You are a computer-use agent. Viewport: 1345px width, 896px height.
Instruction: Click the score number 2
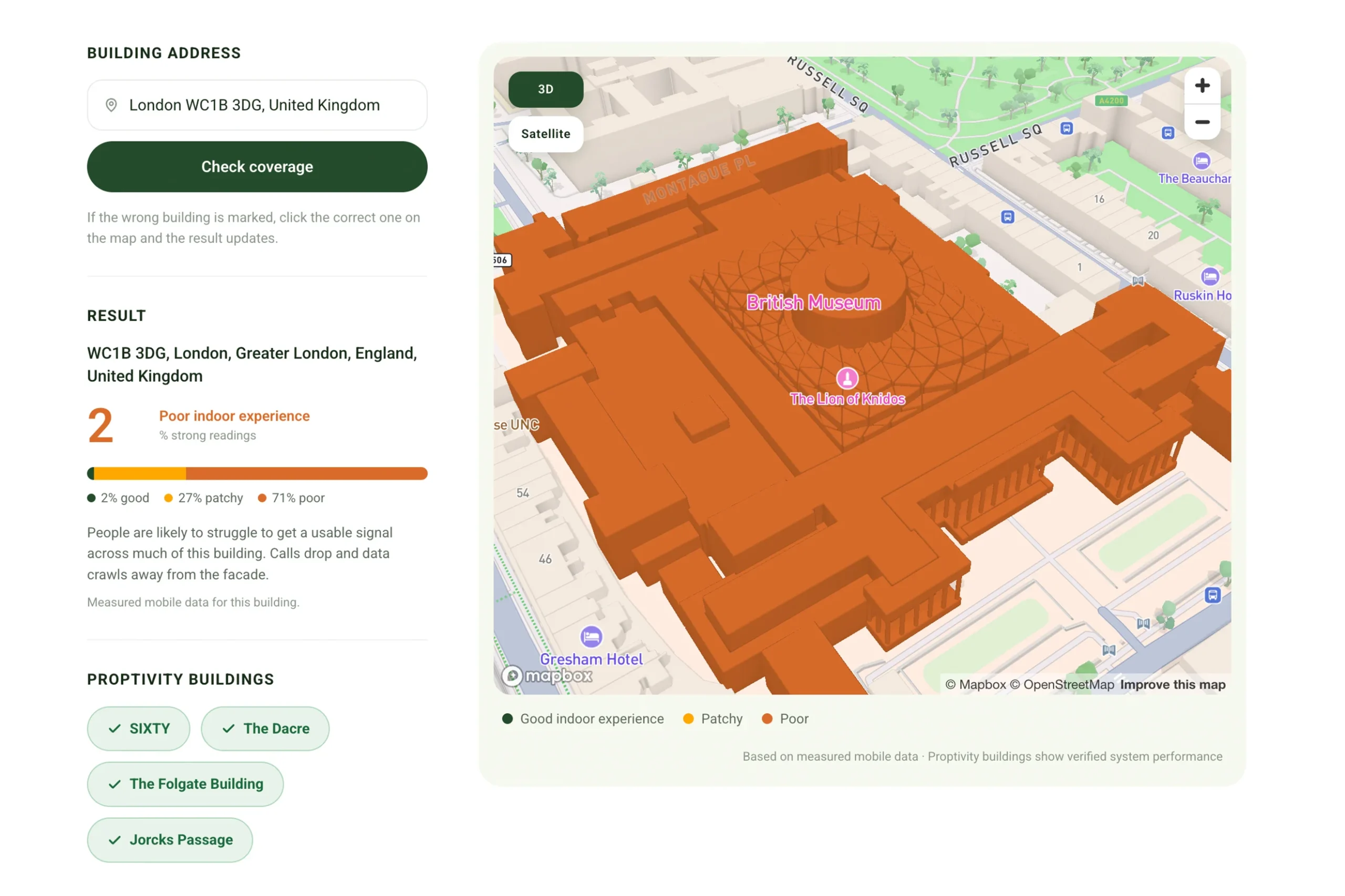[x=100, y=425]
